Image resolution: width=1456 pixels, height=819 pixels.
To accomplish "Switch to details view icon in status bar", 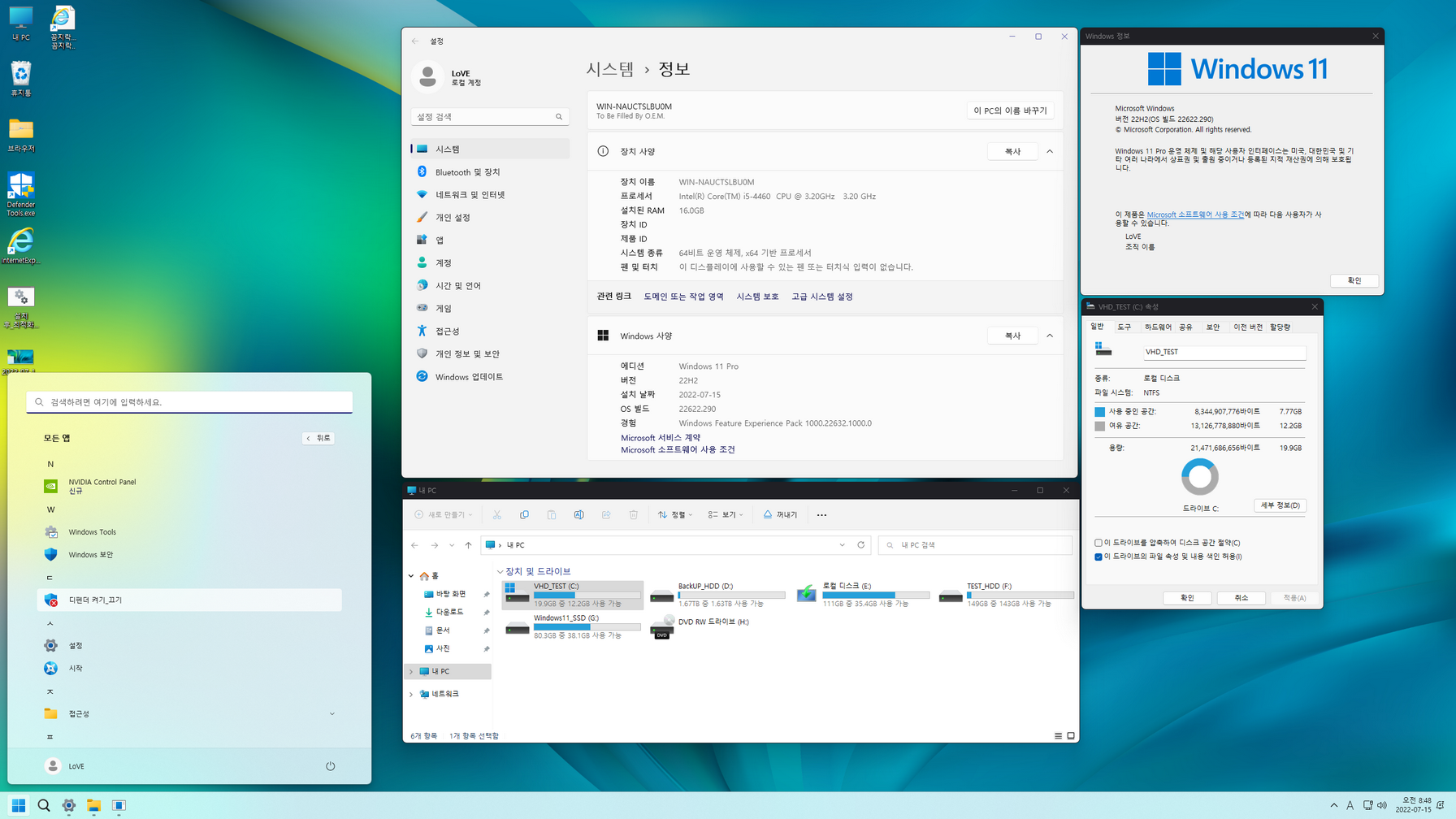I will click(x=1058, y=736).
